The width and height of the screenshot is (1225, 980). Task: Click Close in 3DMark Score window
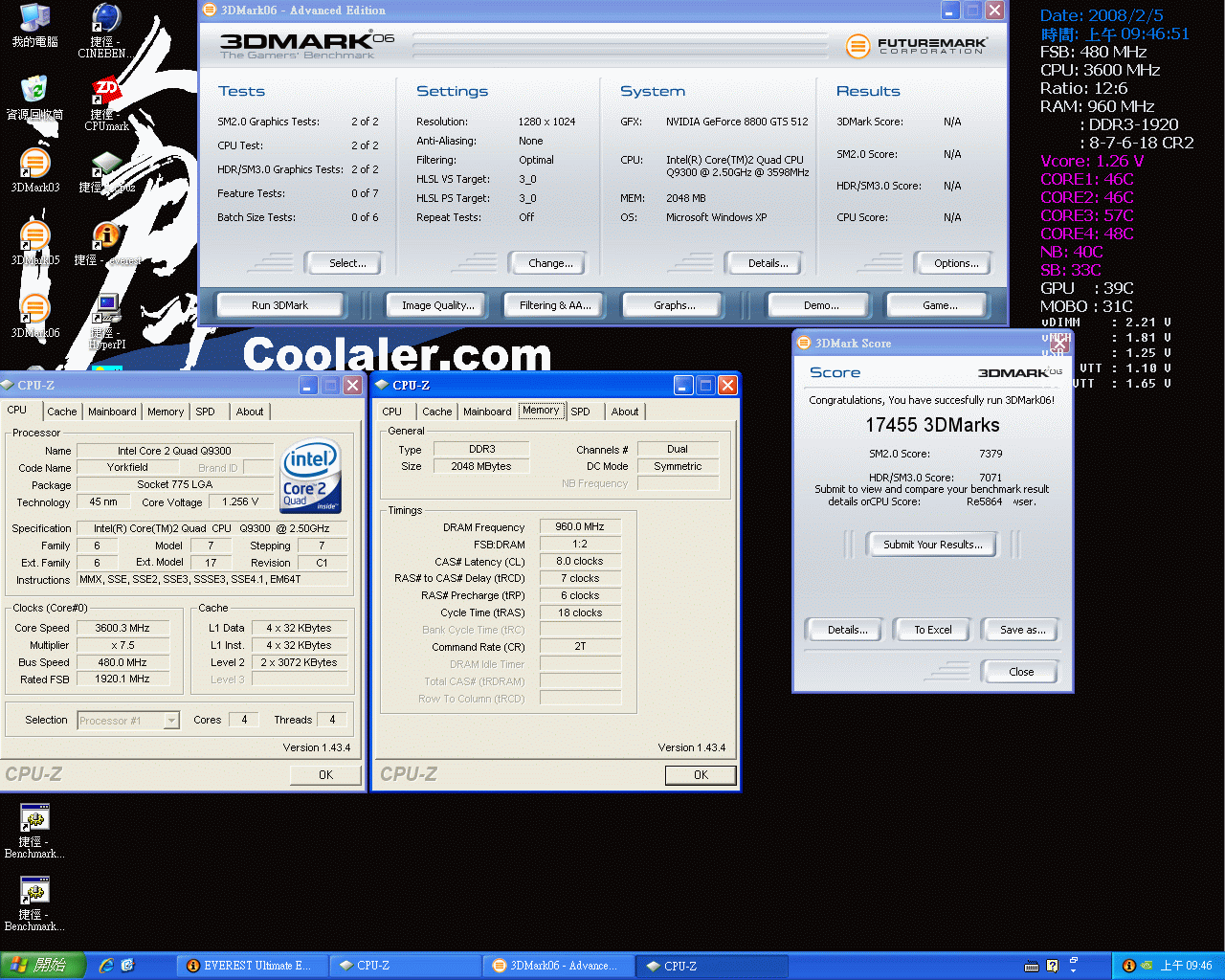pyautogui.click(x=1021, y=672)
